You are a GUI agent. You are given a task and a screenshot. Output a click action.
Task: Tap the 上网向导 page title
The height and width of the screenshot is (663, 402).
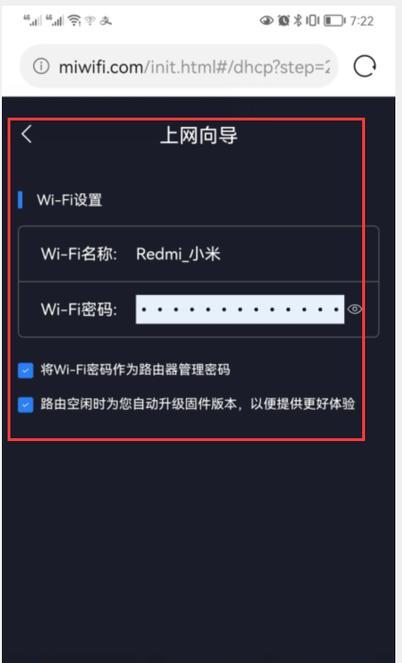click(x=199, y=135)
